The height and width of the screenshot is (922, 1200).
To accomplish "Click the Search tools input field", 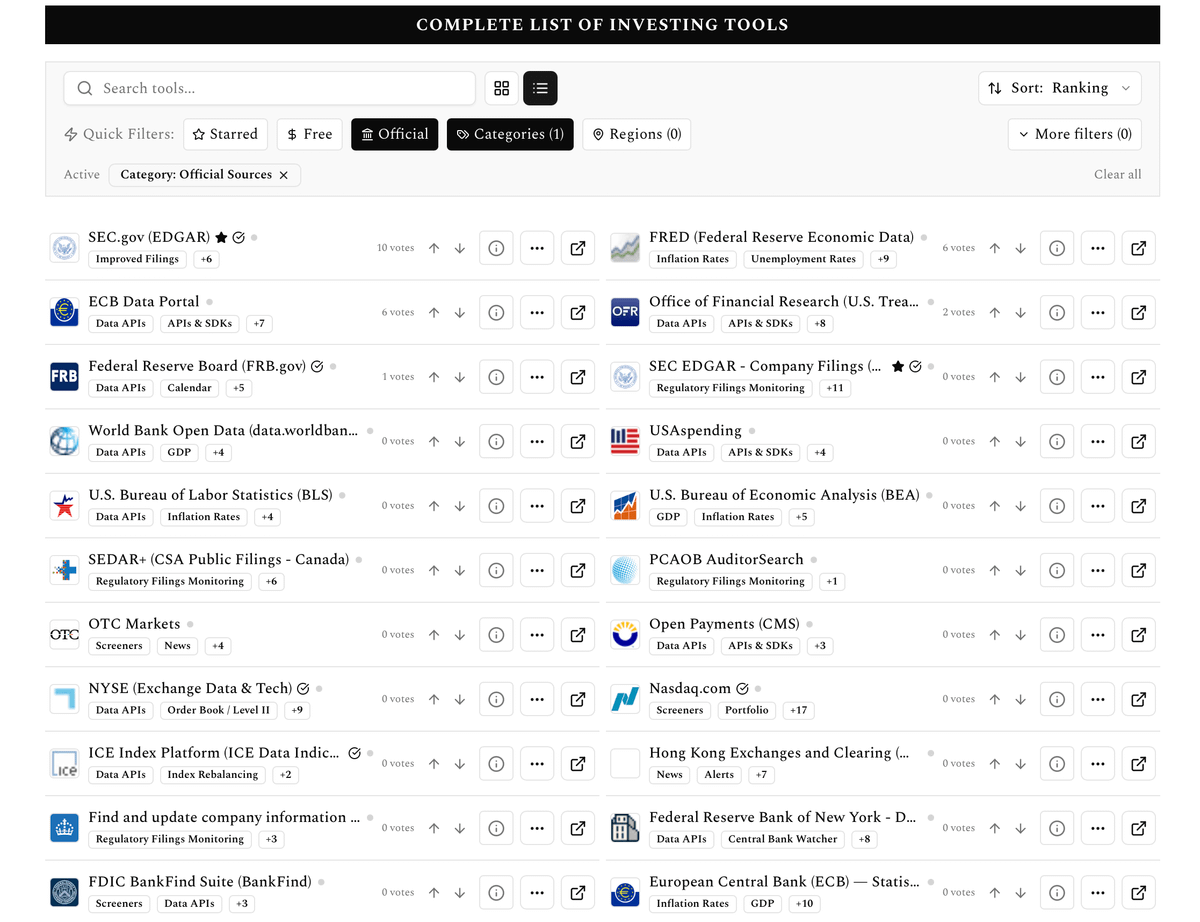I will [x=270, y=88].
